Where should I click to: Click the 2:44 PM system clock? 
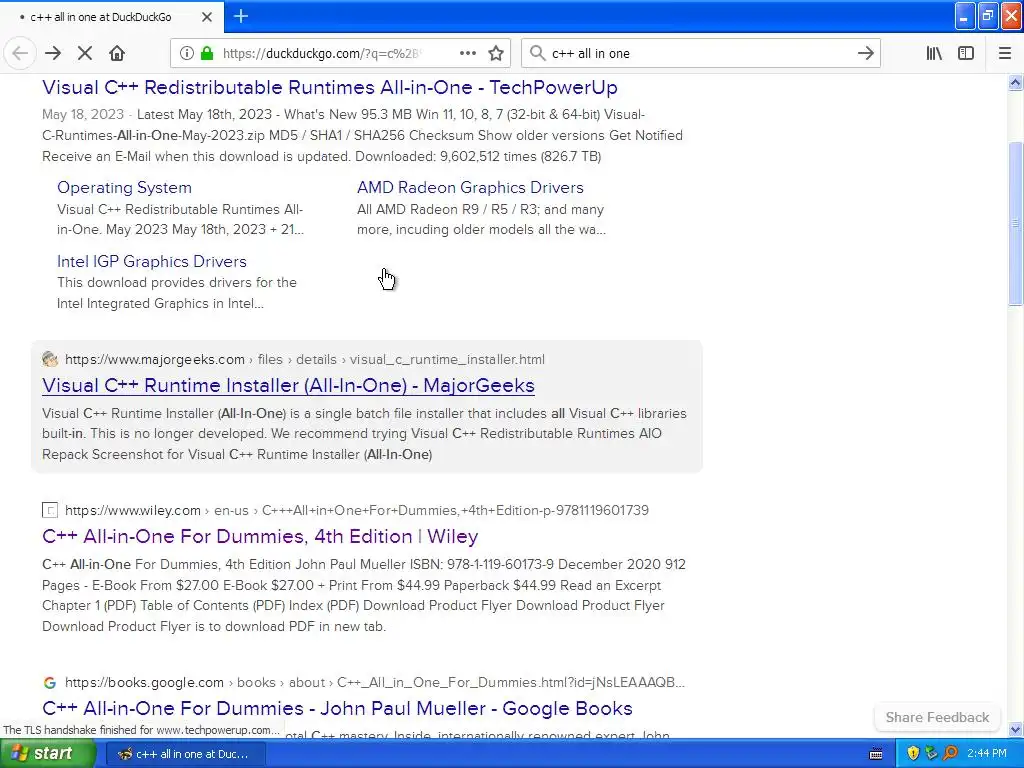pos(987,754)
